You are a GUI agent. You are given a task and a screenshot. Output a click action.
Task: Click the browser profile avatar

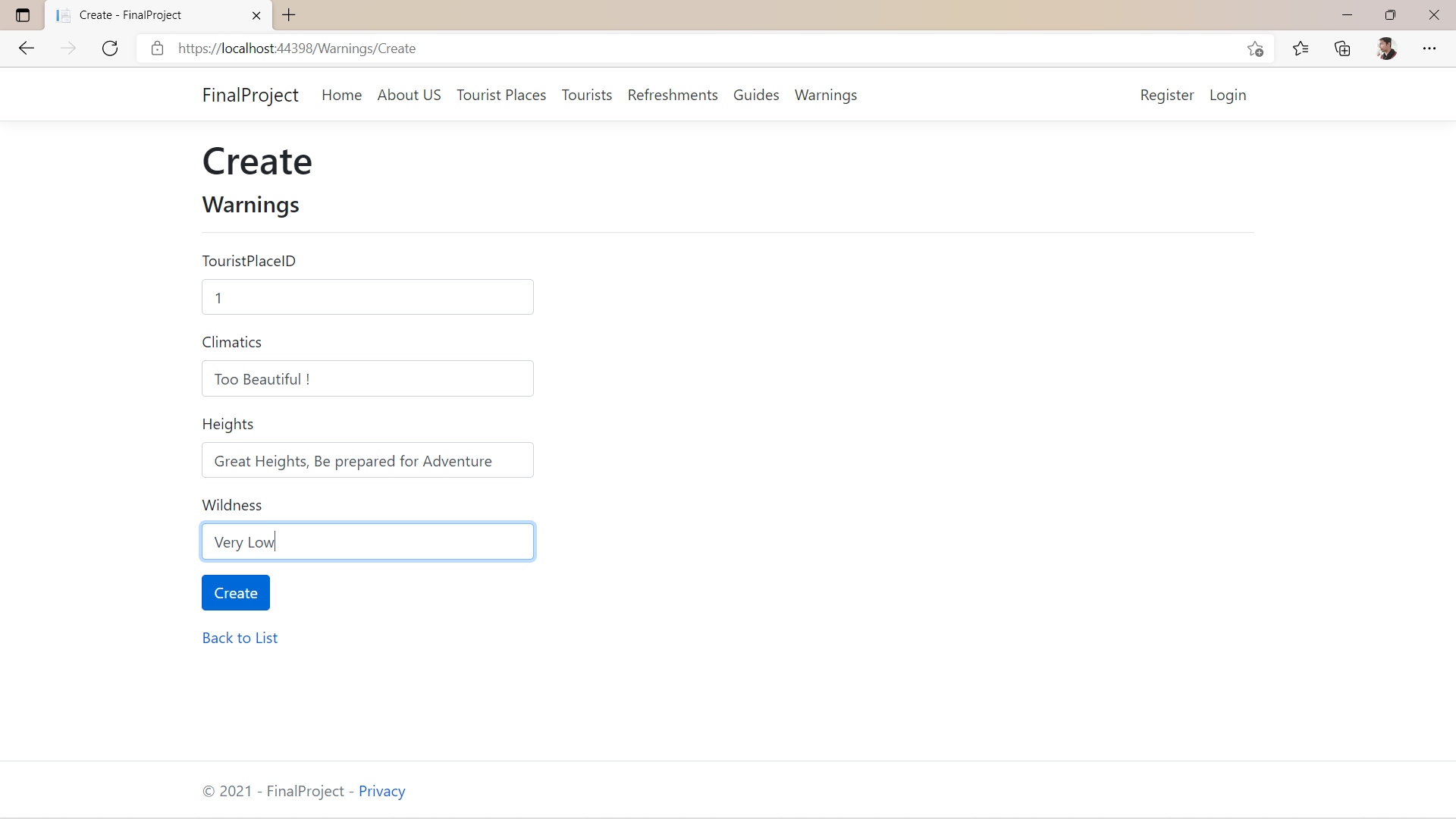(1387, 48)
